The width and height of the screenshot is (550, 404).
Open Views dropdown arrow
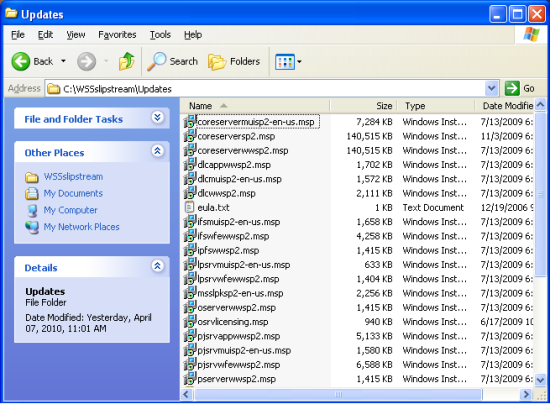(299, 62)
